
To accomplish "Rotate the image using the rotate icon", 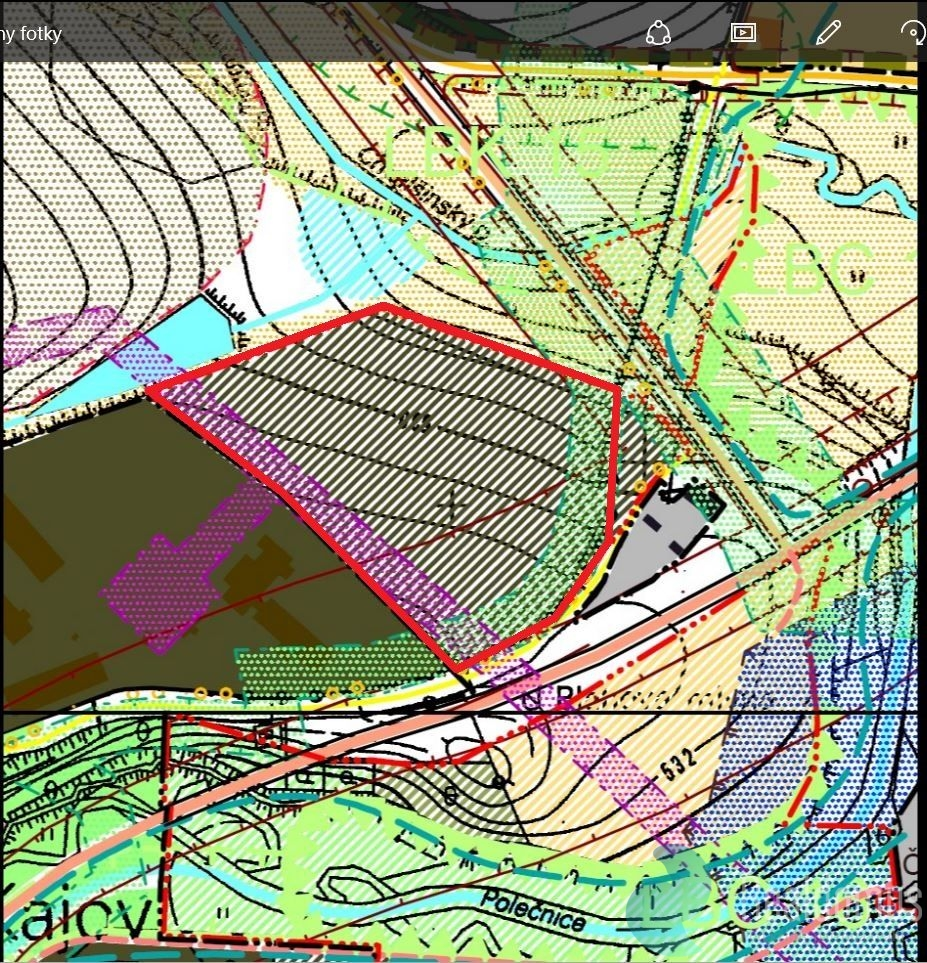I will click(x=912, y=33).
